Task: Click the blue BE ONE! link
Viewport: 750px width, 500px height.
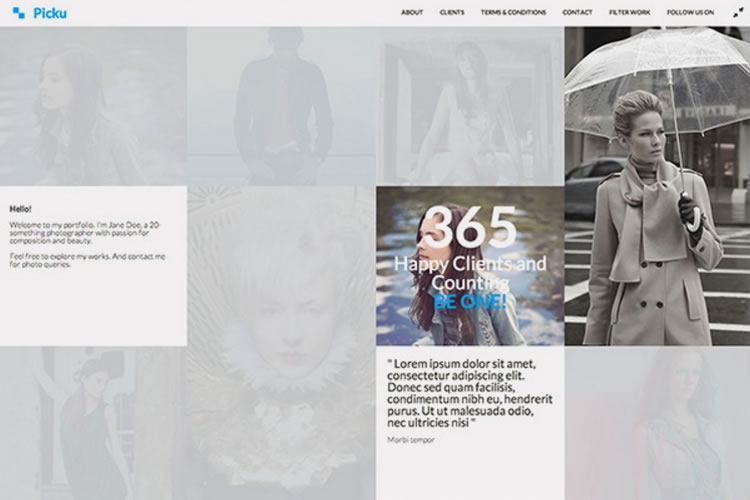Action: (x=470, y=300)
